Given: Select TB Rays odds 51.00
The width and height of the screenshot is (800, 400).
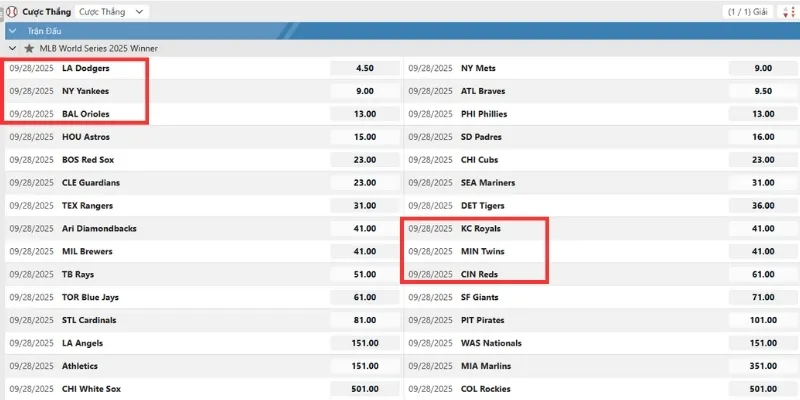Looking at the screenshot, I should 365,274.
